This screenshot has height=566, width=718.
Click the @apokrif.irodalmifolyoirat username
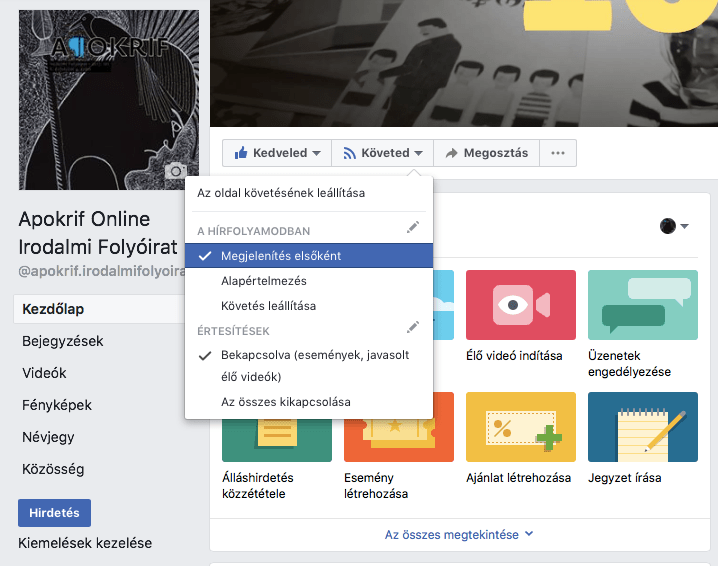(x=102, y=271)
